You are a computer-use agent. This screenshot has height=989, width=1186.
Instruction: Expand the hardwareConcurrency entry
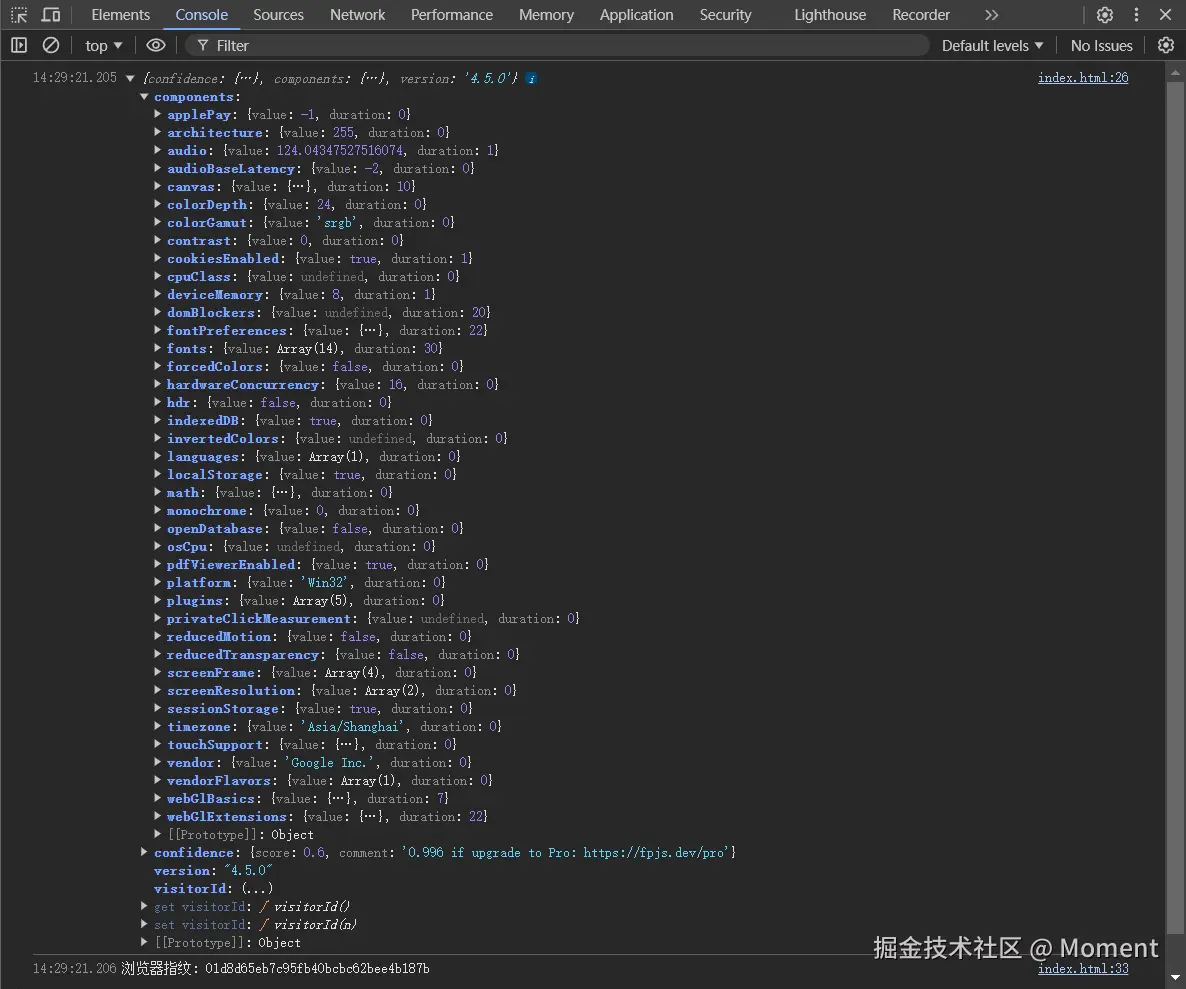tap(157, 384)
